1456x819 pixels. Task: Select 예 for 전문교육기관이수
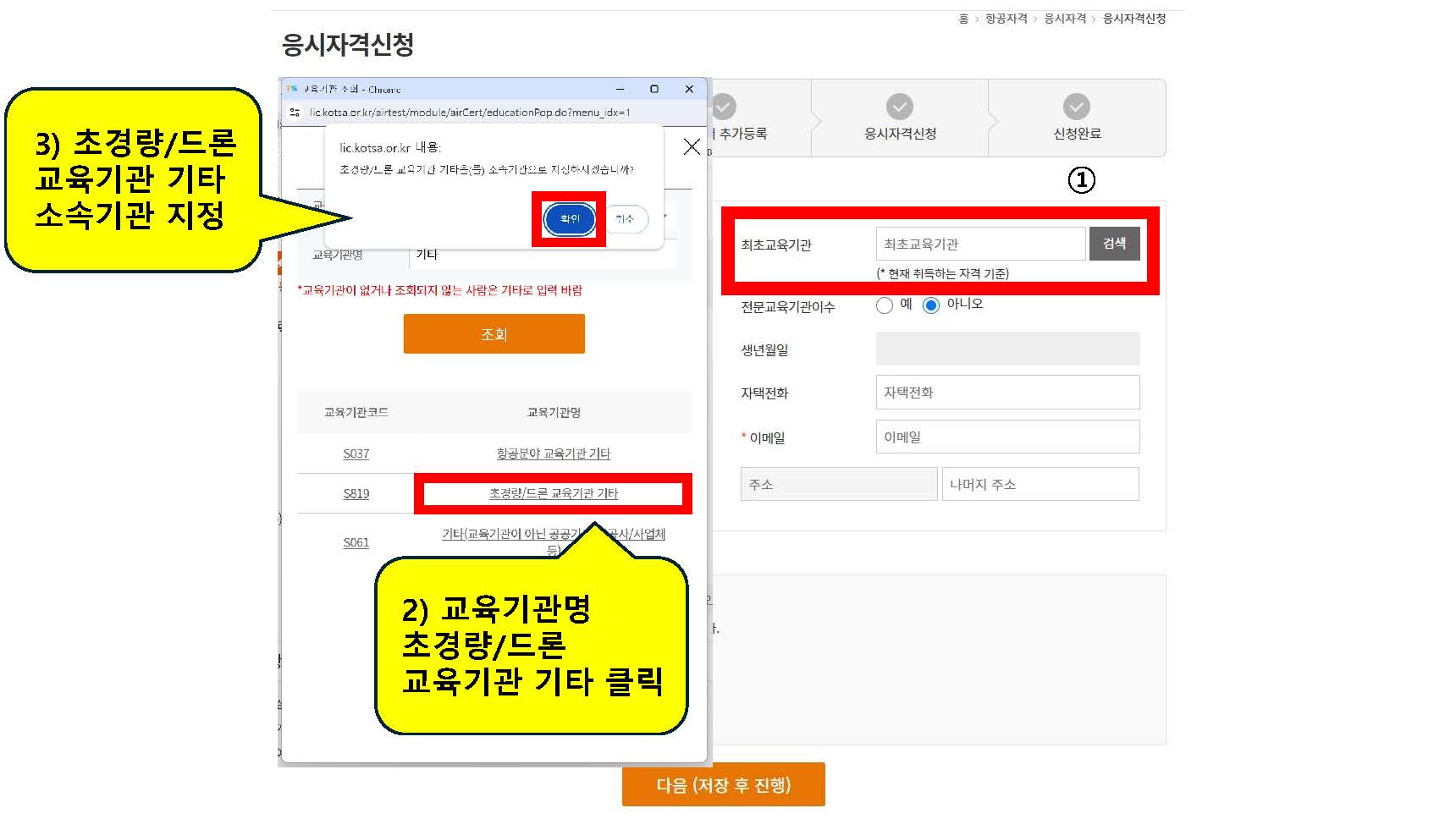pyautogui.click(x=885, y=305)
